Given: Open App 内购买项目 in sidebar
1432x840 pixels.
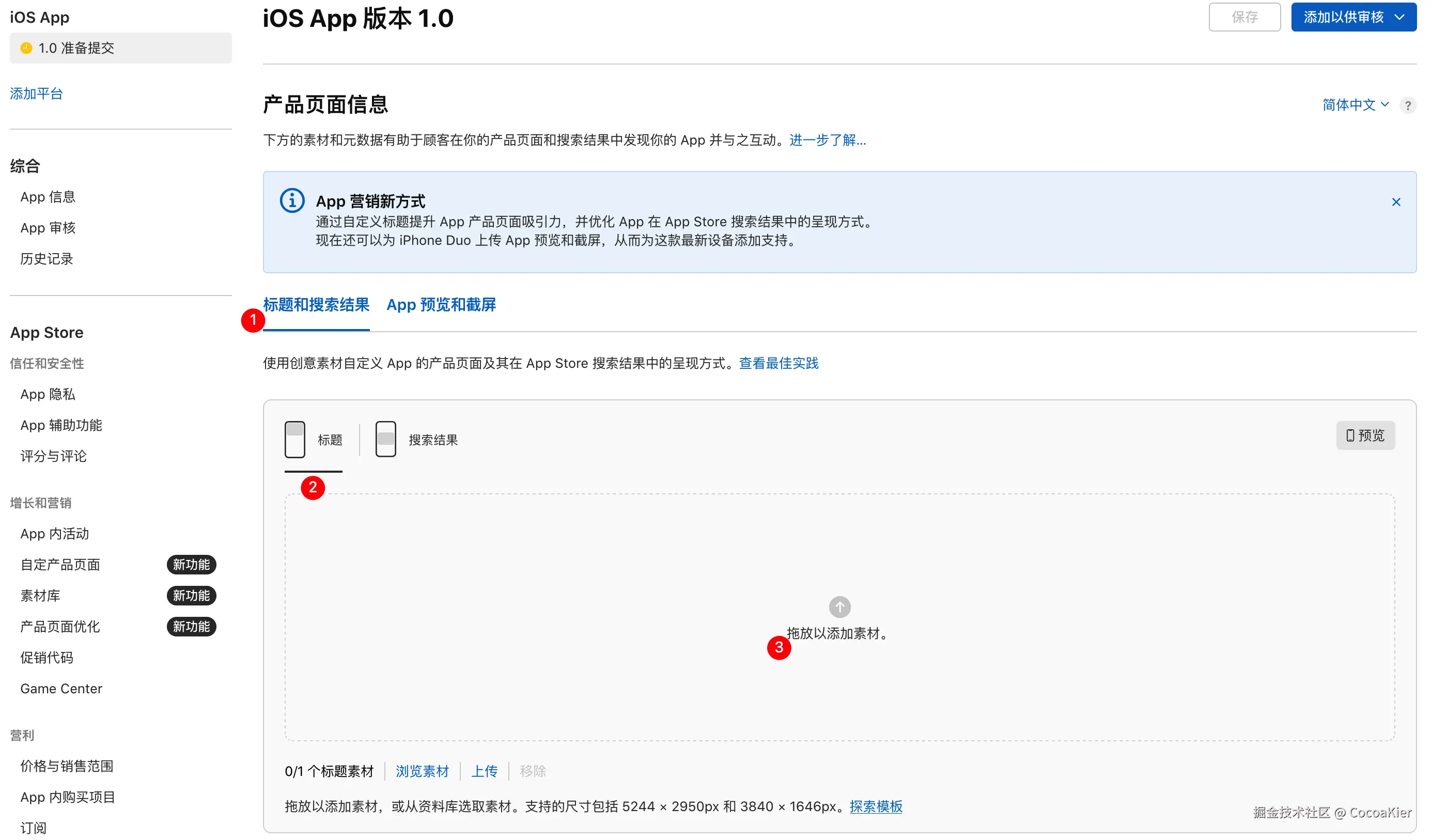Looking at the screenshot, I should tap(68, 797).
